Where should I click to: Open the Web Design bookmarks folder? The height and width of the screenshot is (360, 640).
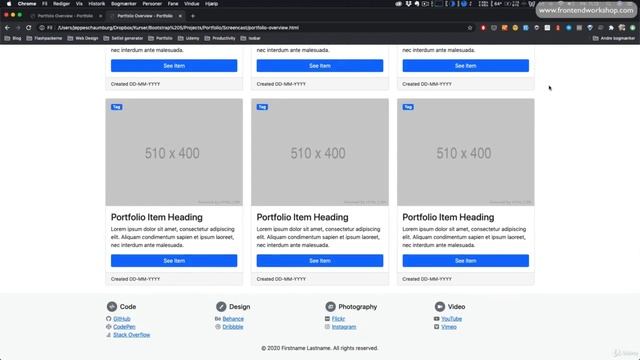pyautogui.click(x=83, y=38)
